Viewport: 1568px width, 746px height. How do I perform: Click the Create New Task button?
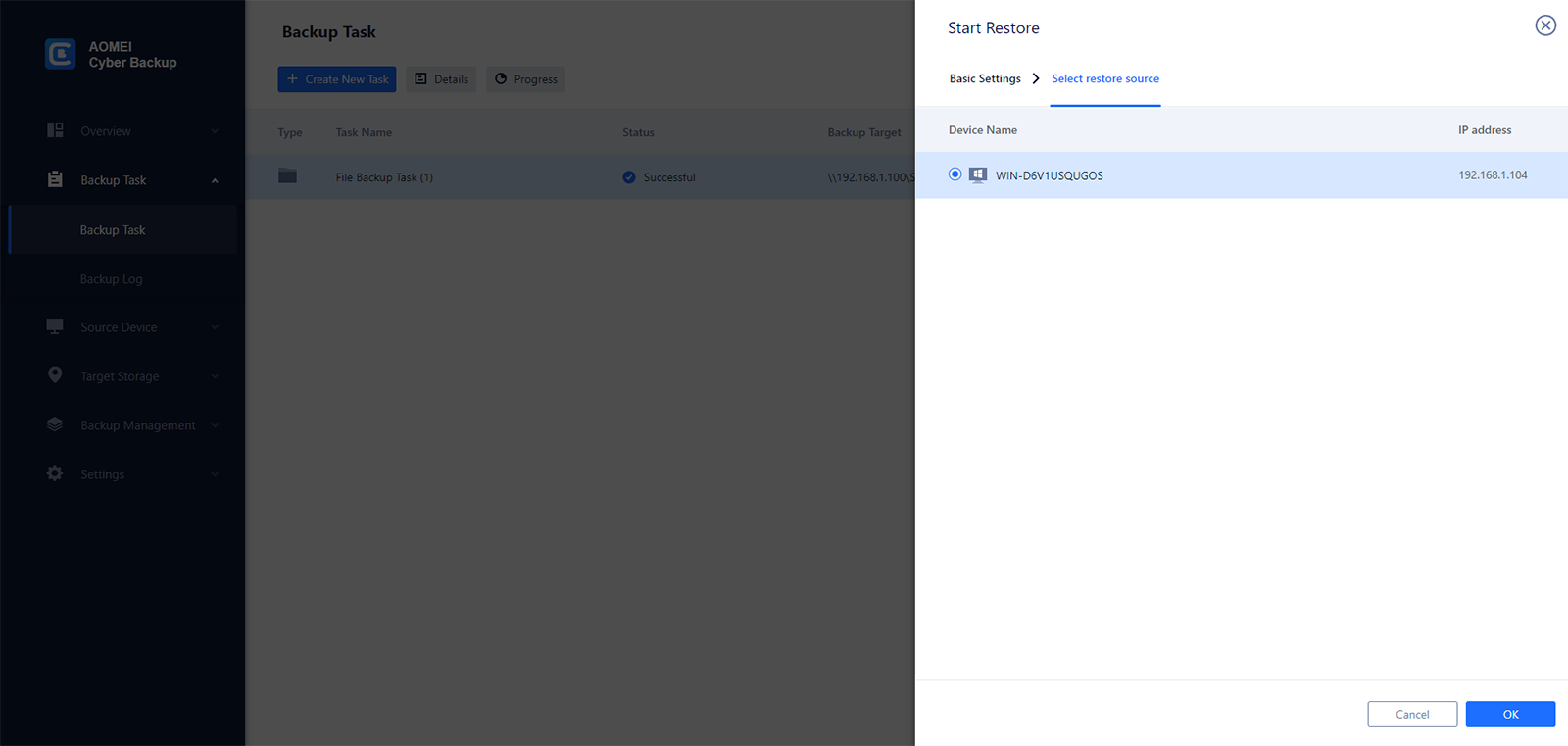click(x=337, y=79)
